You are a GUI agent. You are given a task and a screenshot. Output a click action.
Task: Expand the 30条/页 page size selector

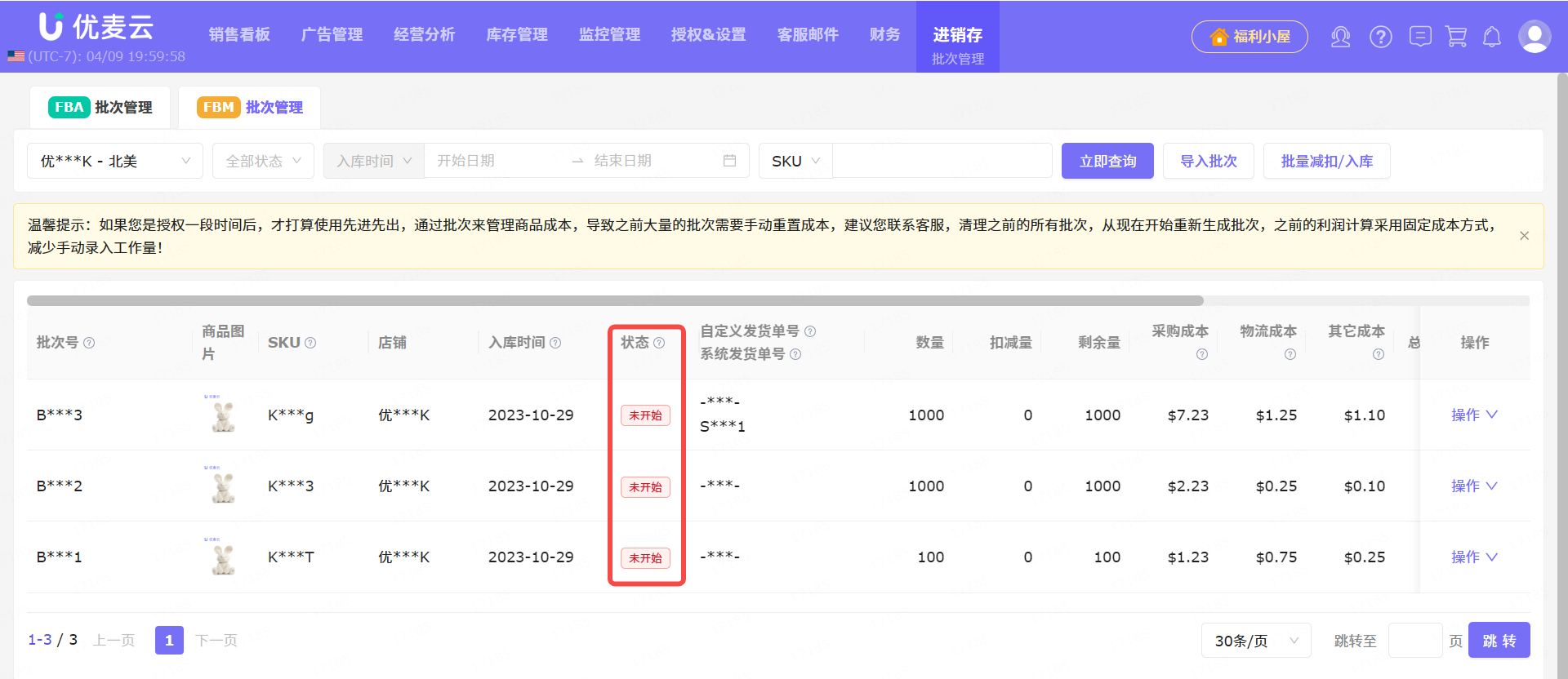[x=1255, y=641]
